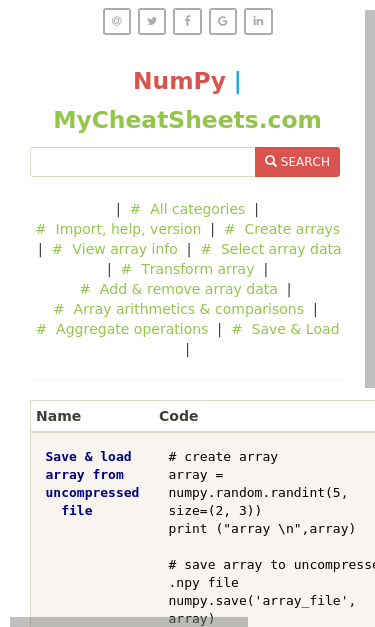Focus the search text field

click(x=143, y=162)
